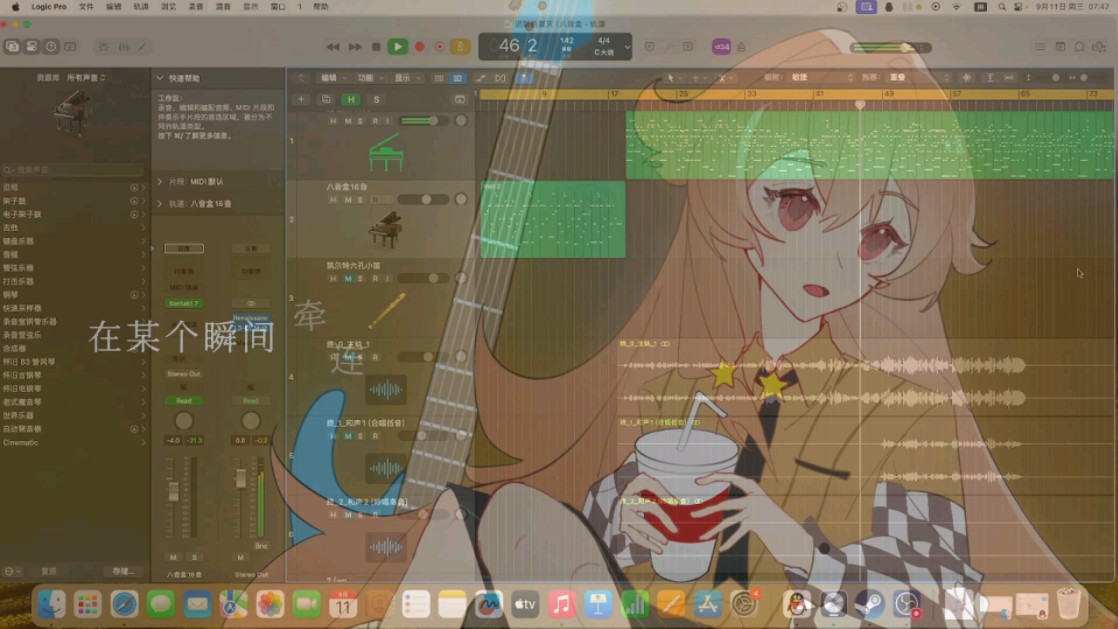Click the Add Track plus button

(301, 99)
